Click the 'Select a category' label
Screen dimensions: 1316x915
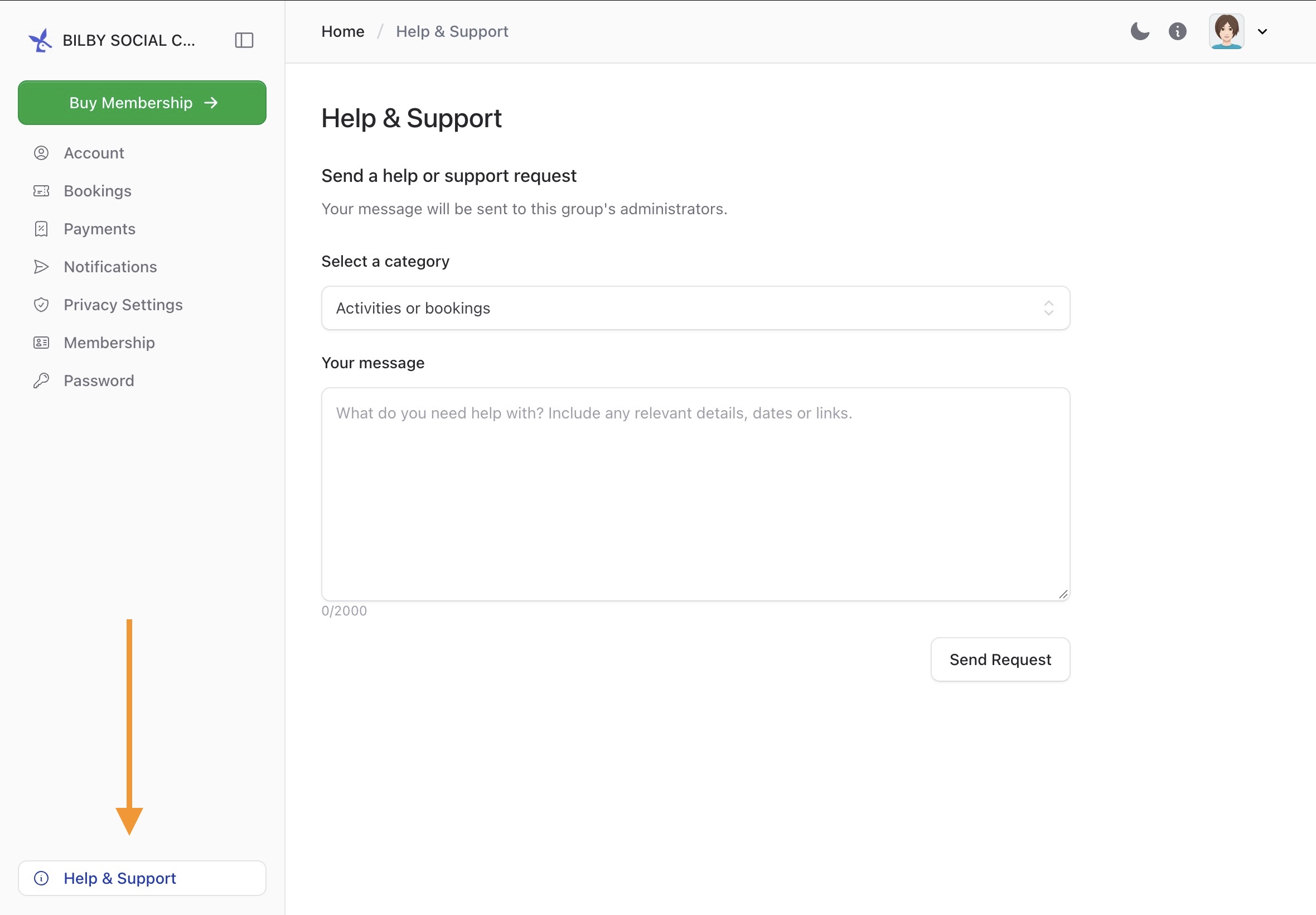coord(385,262)
